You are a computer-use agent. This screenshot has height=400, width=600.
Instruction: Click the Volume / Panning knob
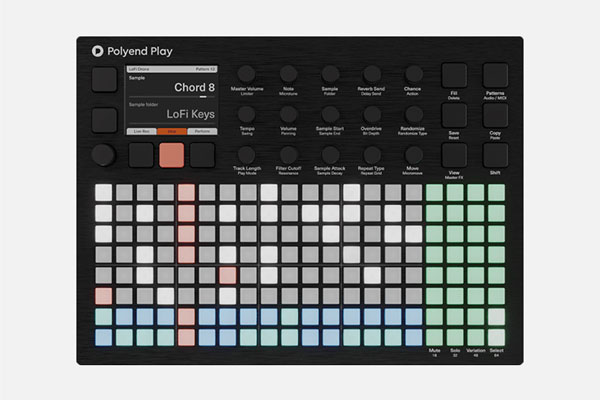288,114
